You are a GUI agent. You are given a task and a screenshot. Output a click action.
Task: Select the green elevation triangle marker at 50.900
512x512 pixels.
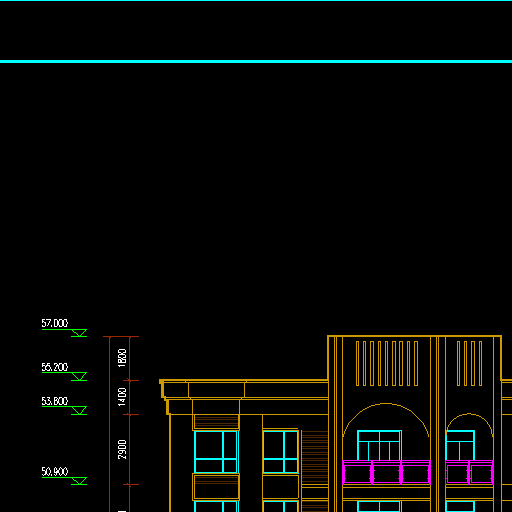click(79, 481)
